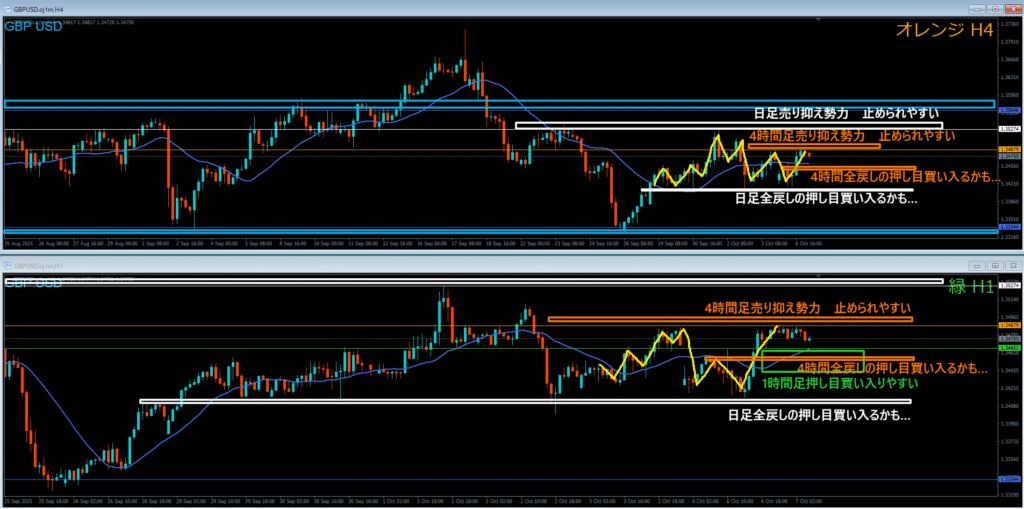
Task: Minimize the GBPUSD H4 chart window
Action: 979,9
